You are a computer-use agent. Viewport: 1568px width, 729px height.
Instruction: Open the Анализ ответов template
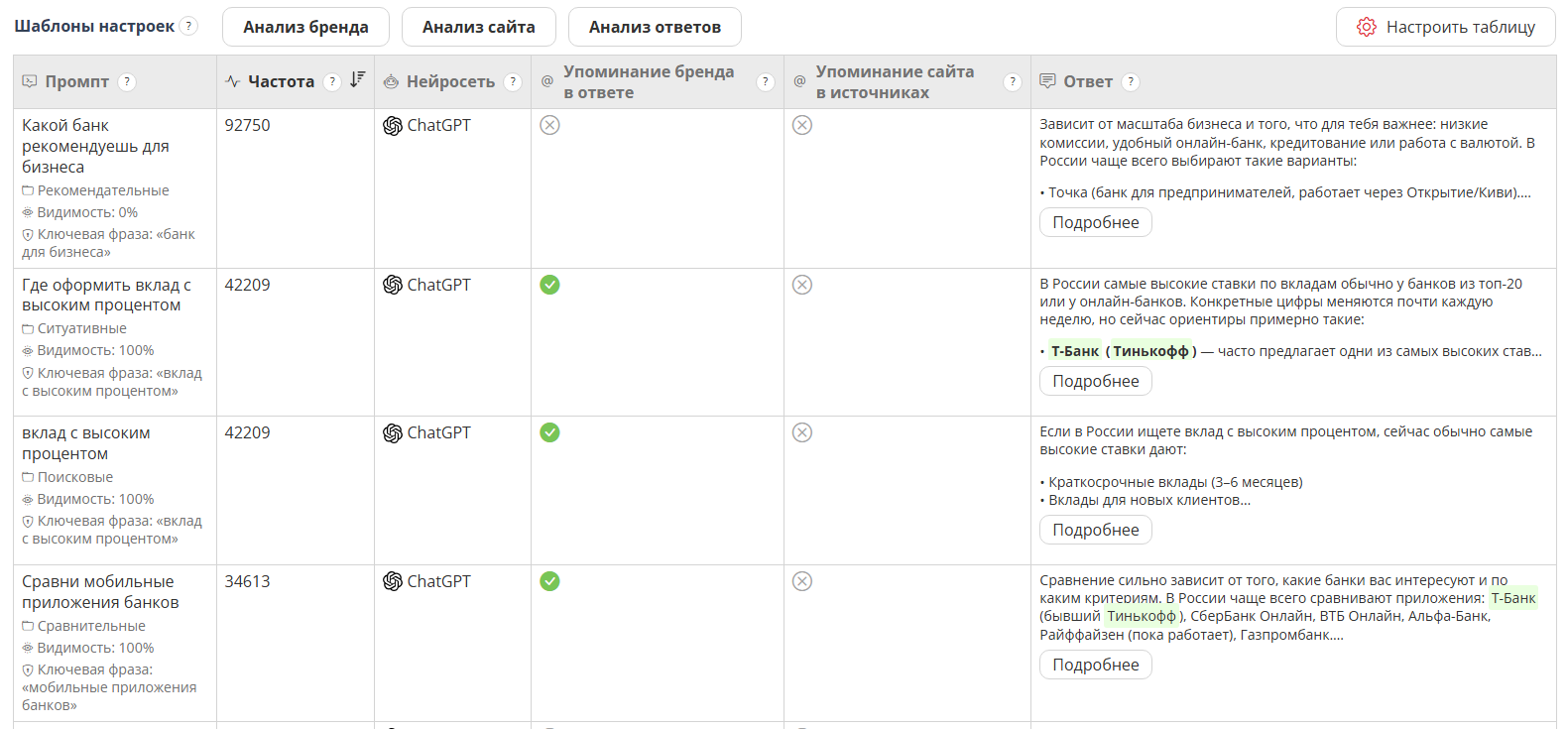655,27
